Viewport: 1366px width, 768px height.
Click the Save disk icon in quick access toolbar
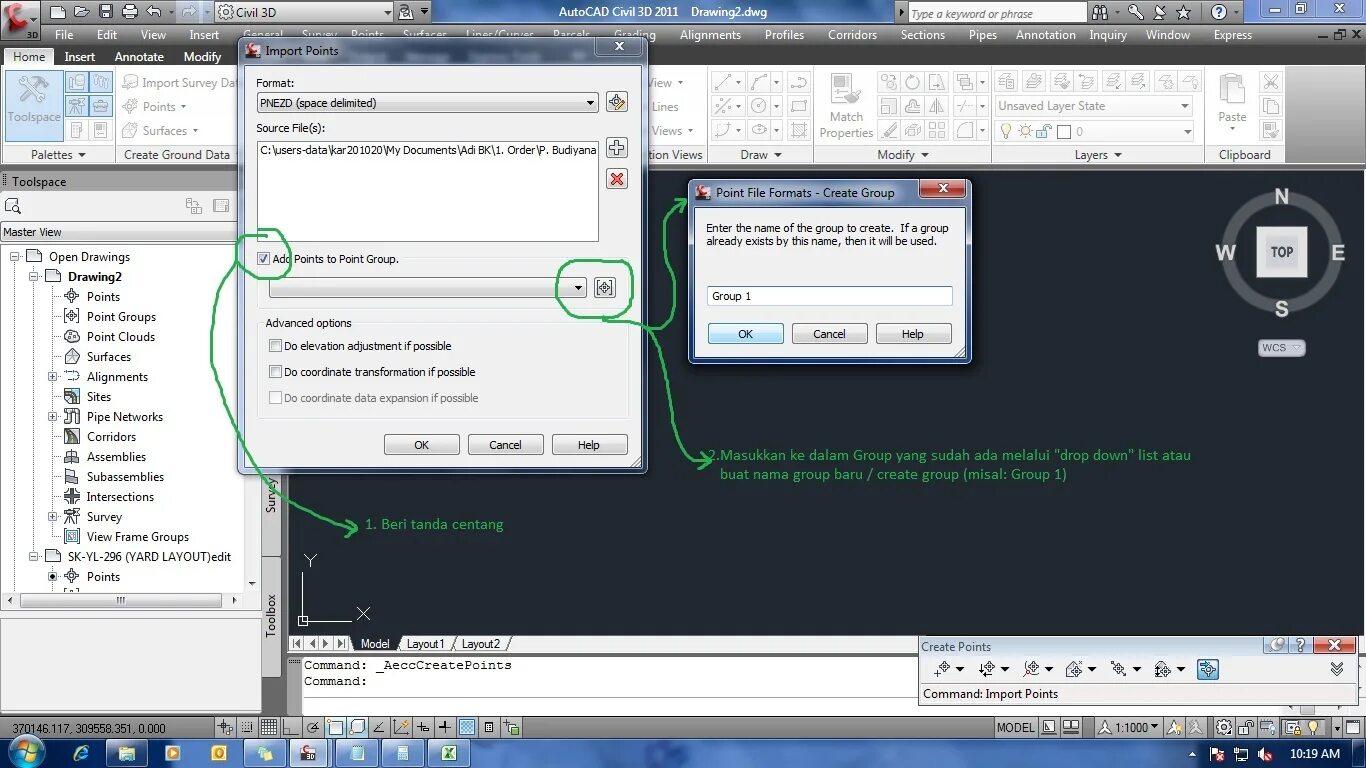[x=106, y=12]
